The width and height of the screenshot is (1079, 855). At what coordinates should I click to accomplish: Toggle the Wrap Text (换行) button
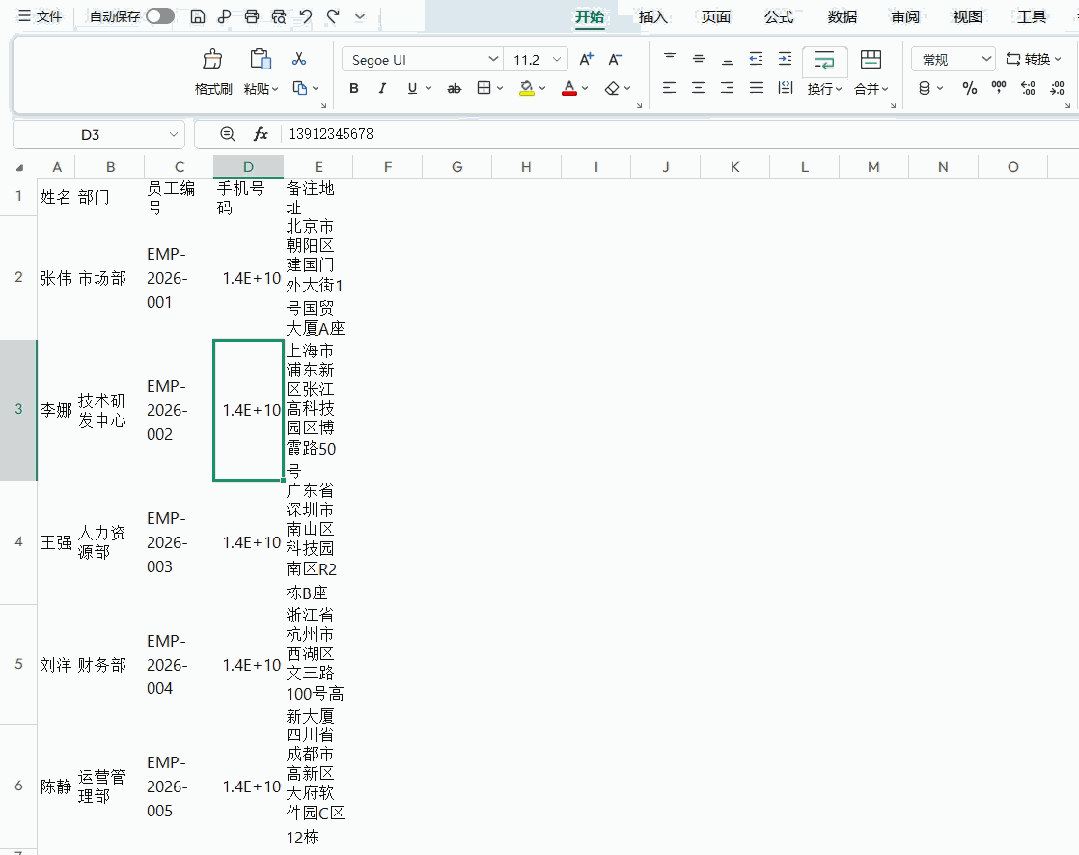[x=824, y=72]
